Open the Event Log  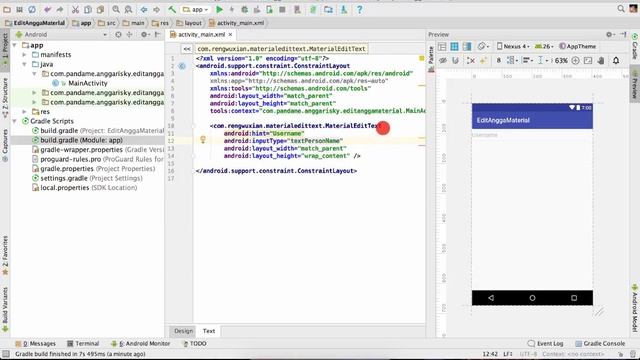point(545,344)
